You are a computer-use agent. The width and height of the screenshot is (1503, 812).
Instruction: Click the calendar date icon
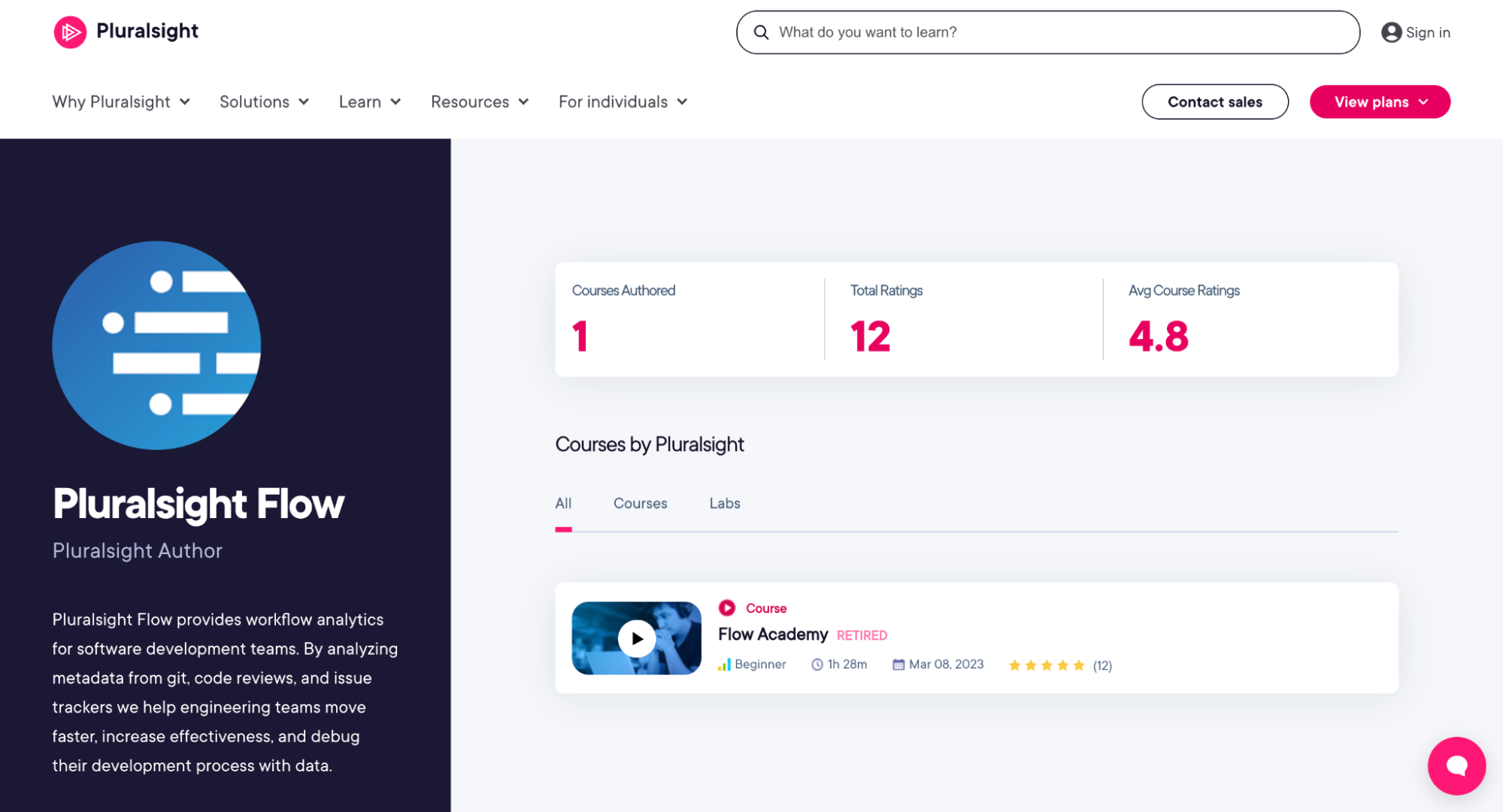pos(898,665)
